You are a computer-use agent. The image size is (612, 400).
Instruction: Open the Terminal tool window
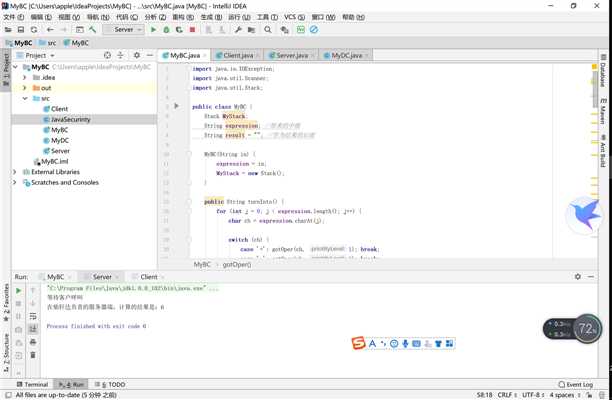coord(32,384)
